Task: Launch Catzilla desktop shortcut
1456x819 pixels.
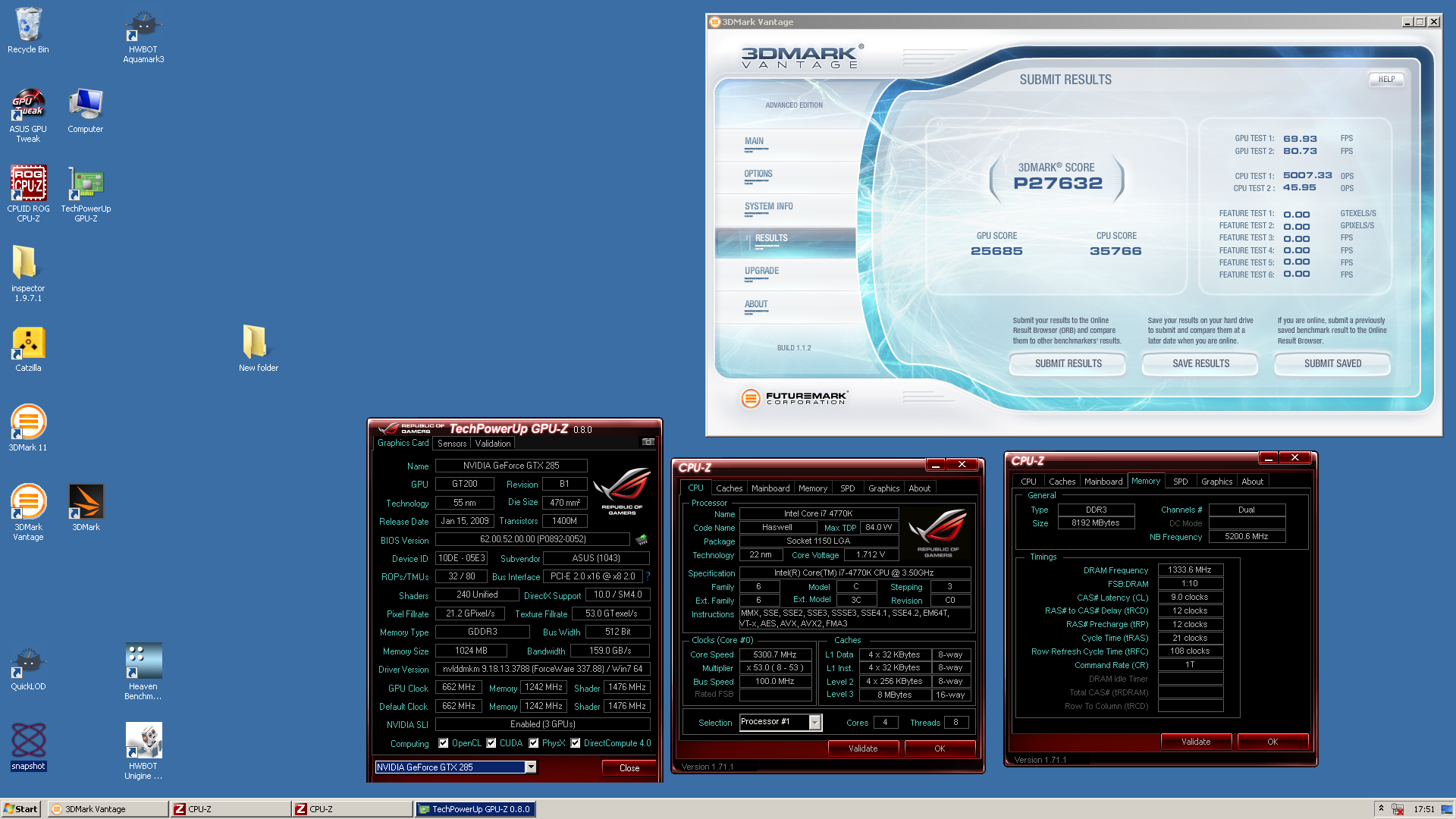Action: (28, 350)
